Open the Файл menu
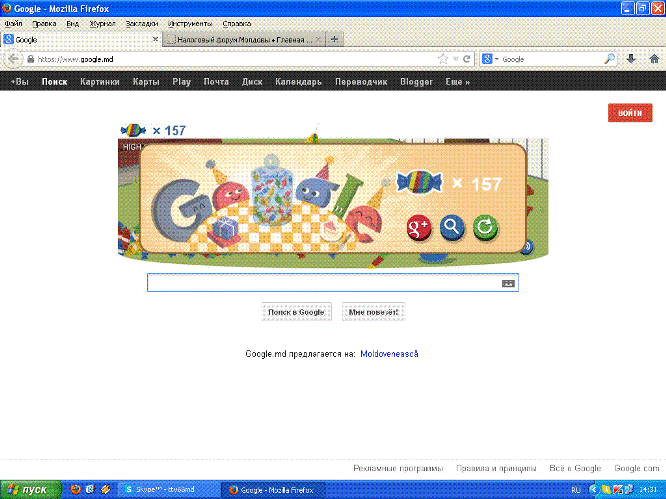The height and width of the screenshot is (499, 666). coord(13,24)
